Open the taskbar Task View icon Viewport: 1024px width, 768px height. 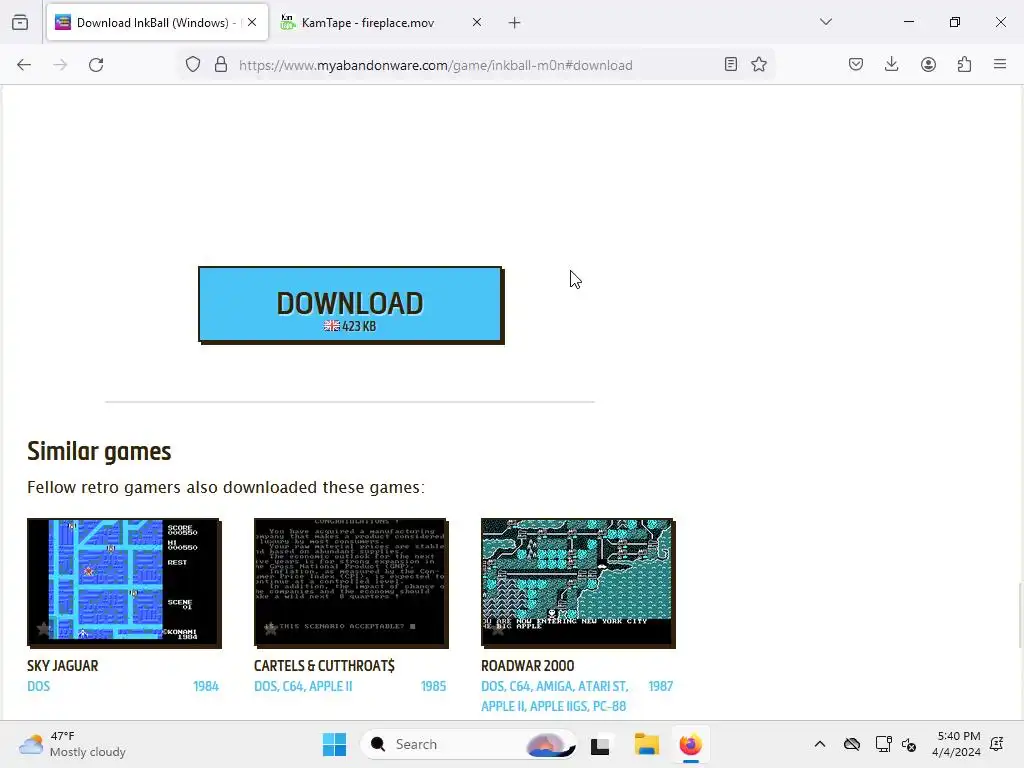(x=600, y=744)
